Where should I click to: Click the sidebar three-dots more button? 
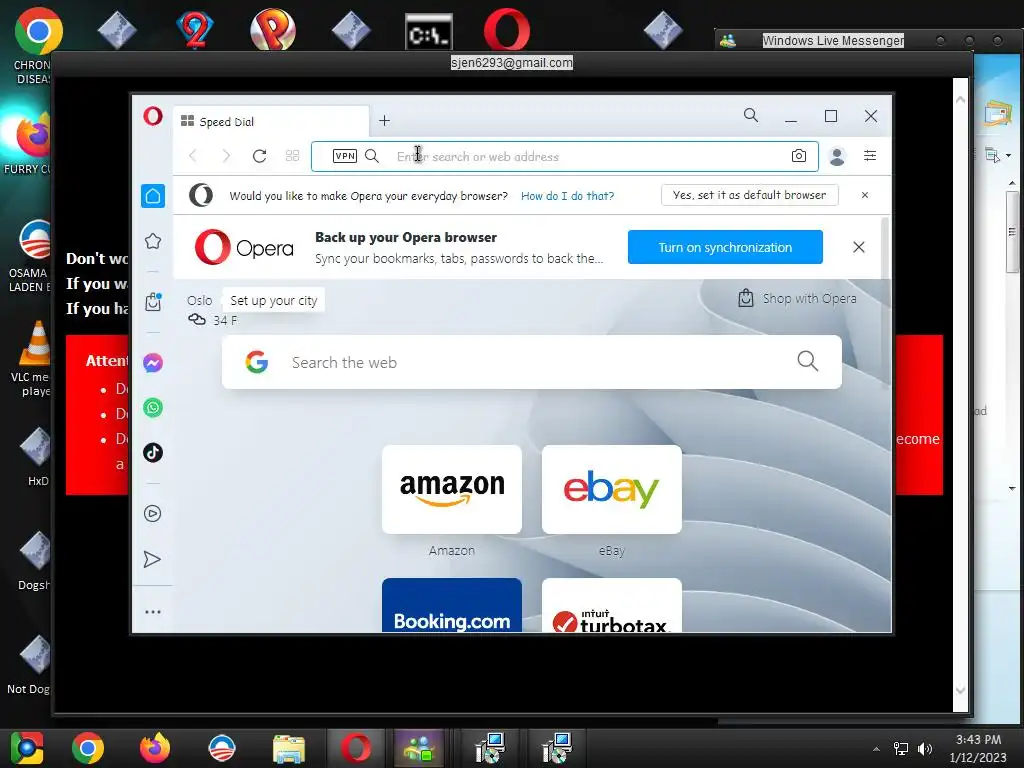coord(153,612)
